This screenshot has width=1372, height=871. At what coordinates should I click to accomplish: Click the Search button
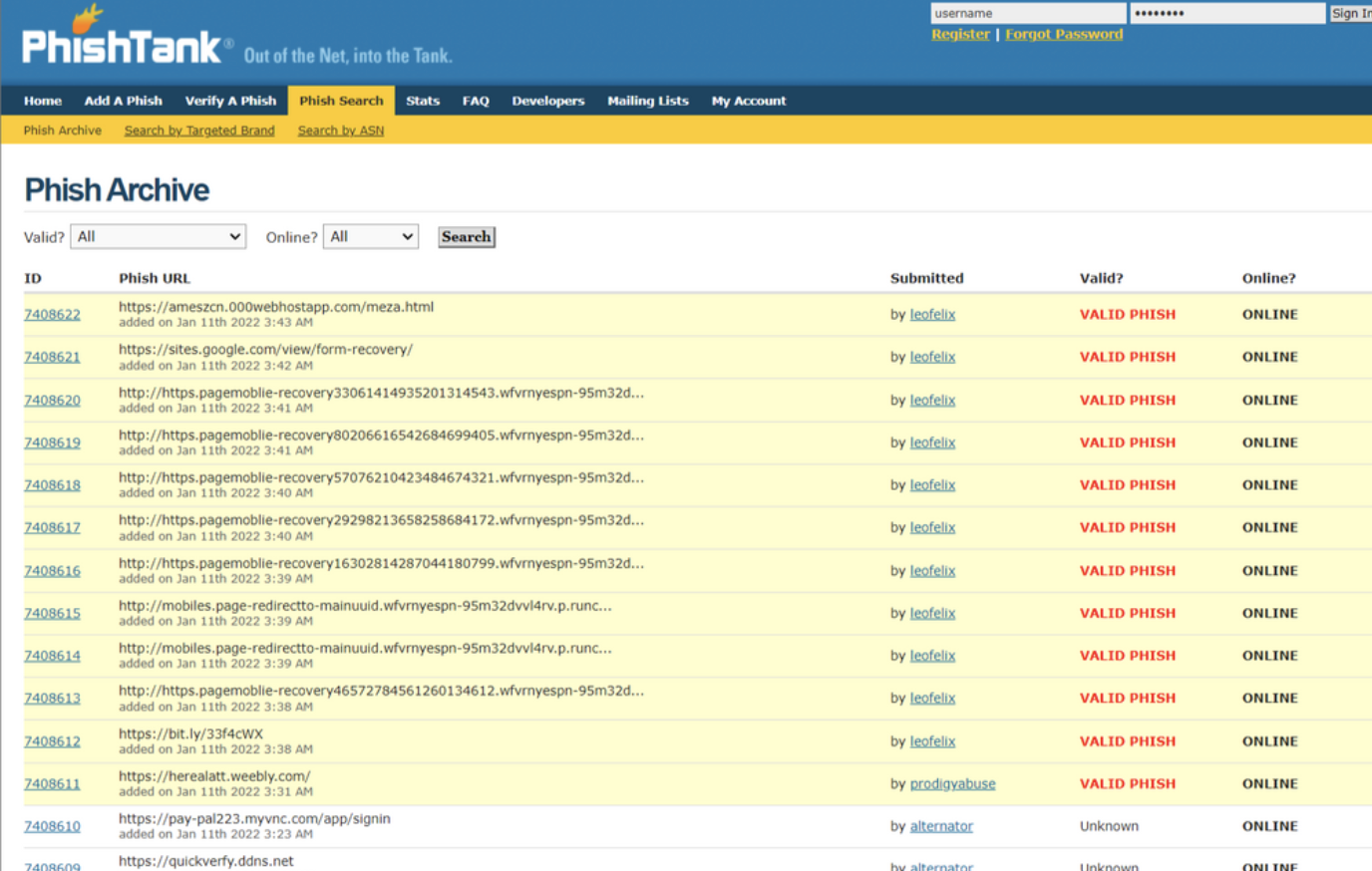(467, 237)
